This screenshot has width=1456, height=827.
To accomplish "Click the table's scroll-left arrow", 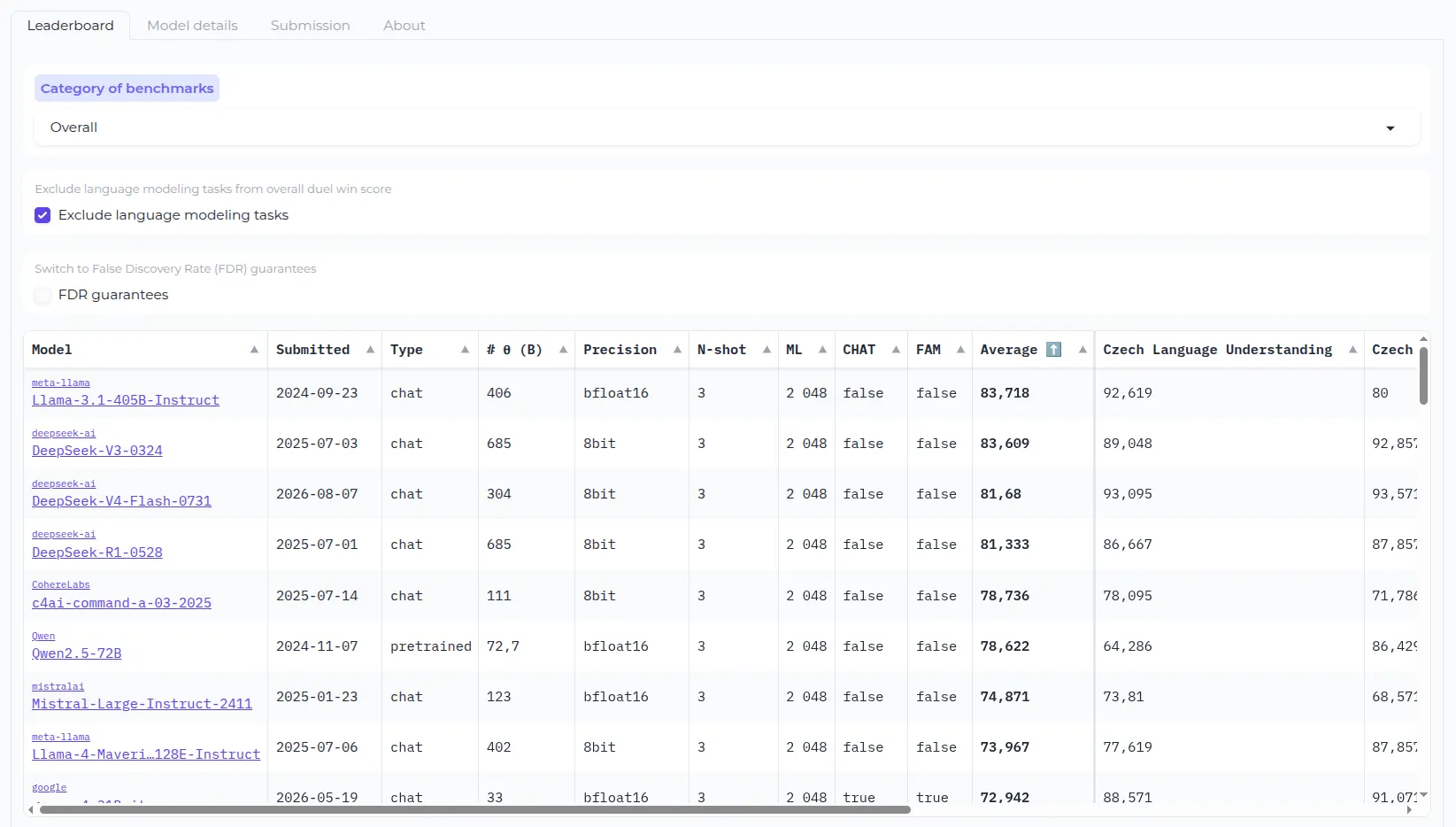I will pyautogui.click(x=31, y=809).
